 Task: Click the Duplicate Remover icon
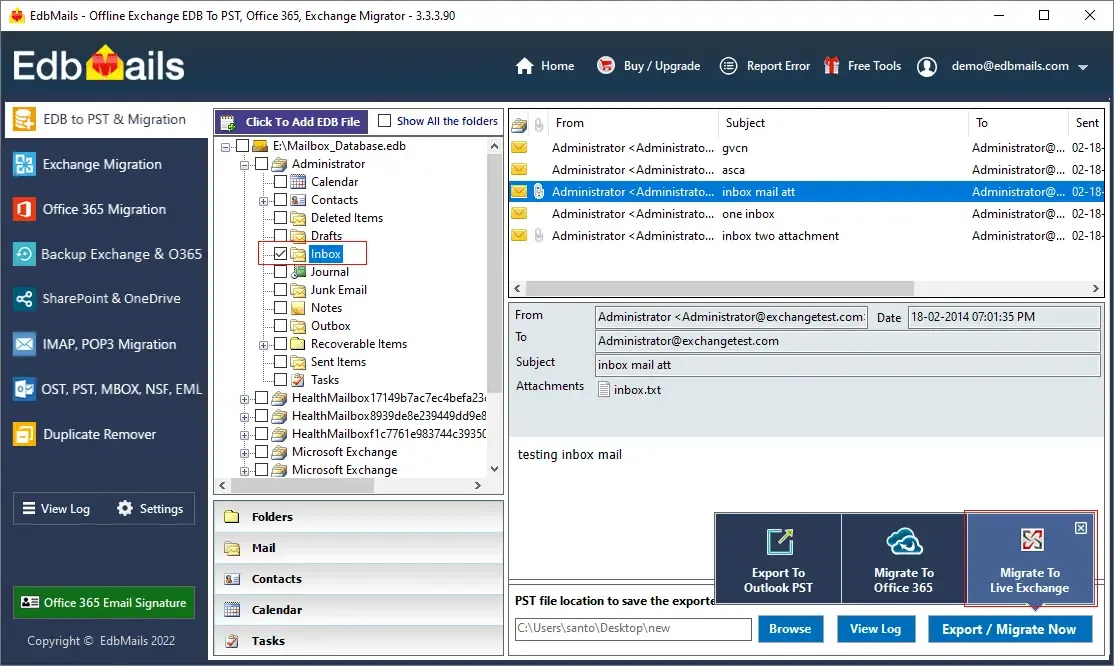click(24, 434)
